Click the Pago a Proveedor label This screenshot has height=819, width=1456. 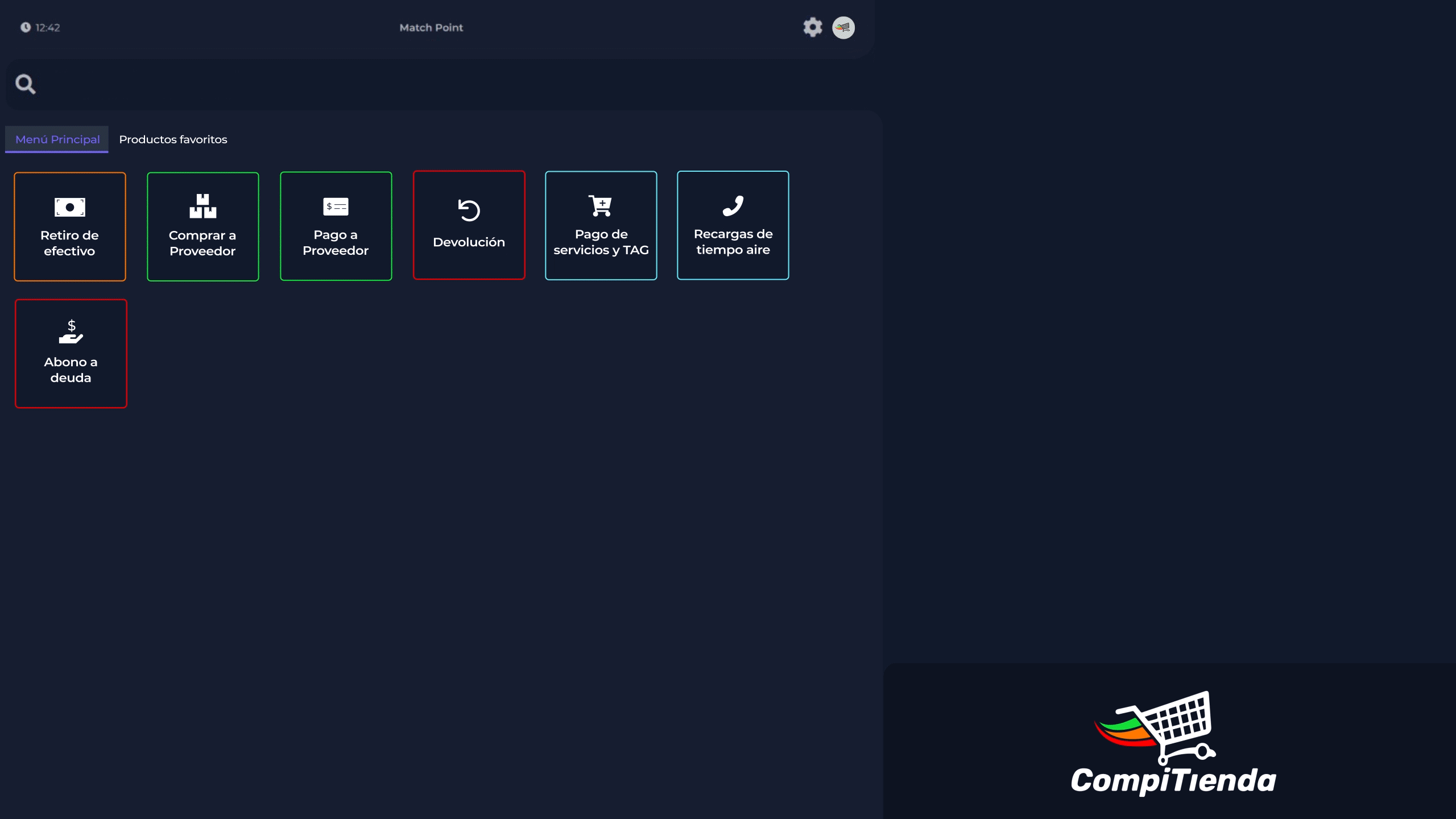pyautogui.click(x=336, y=242)
